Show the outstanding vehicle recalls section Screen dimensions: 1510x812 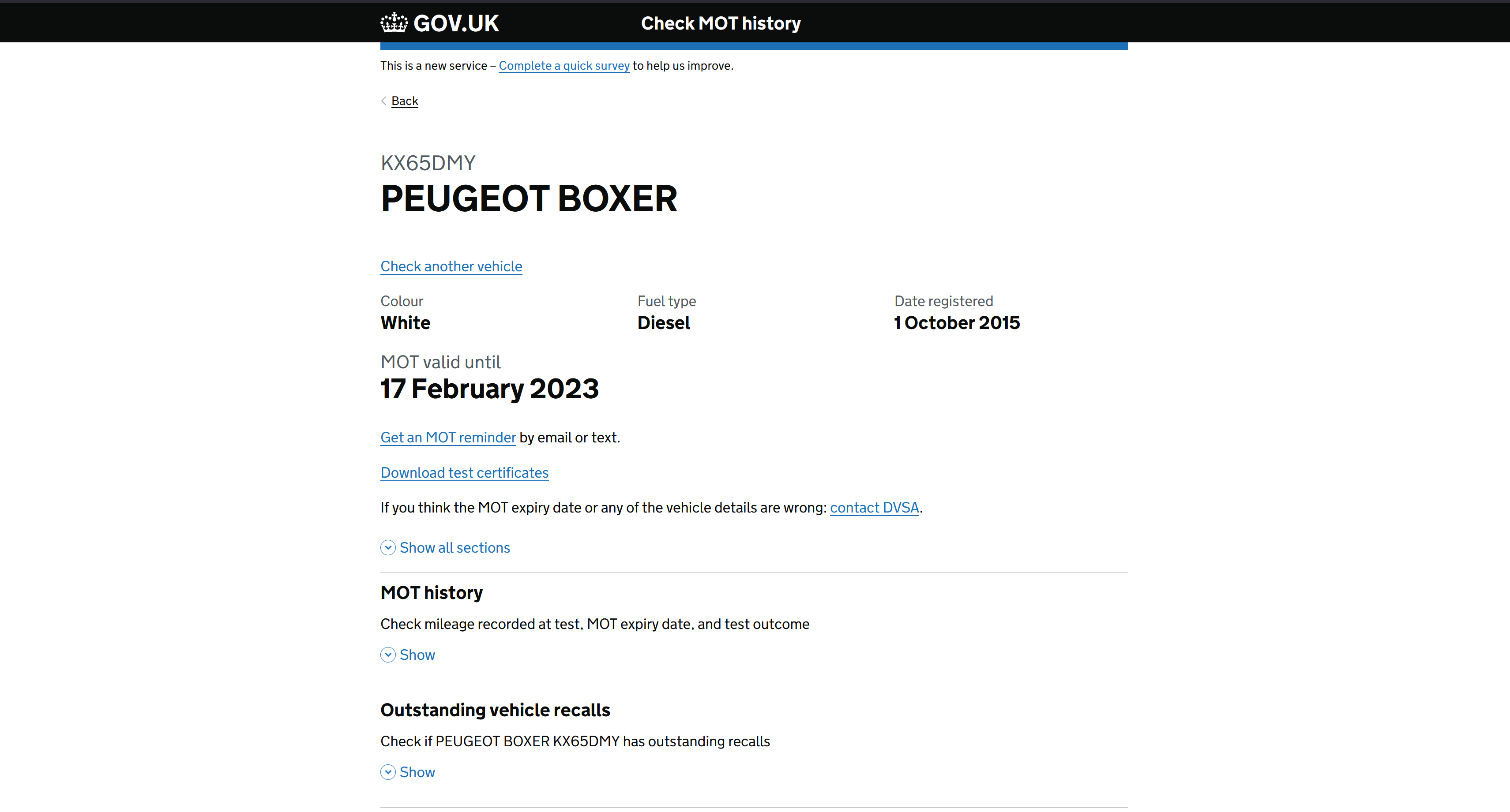[417, 772]
